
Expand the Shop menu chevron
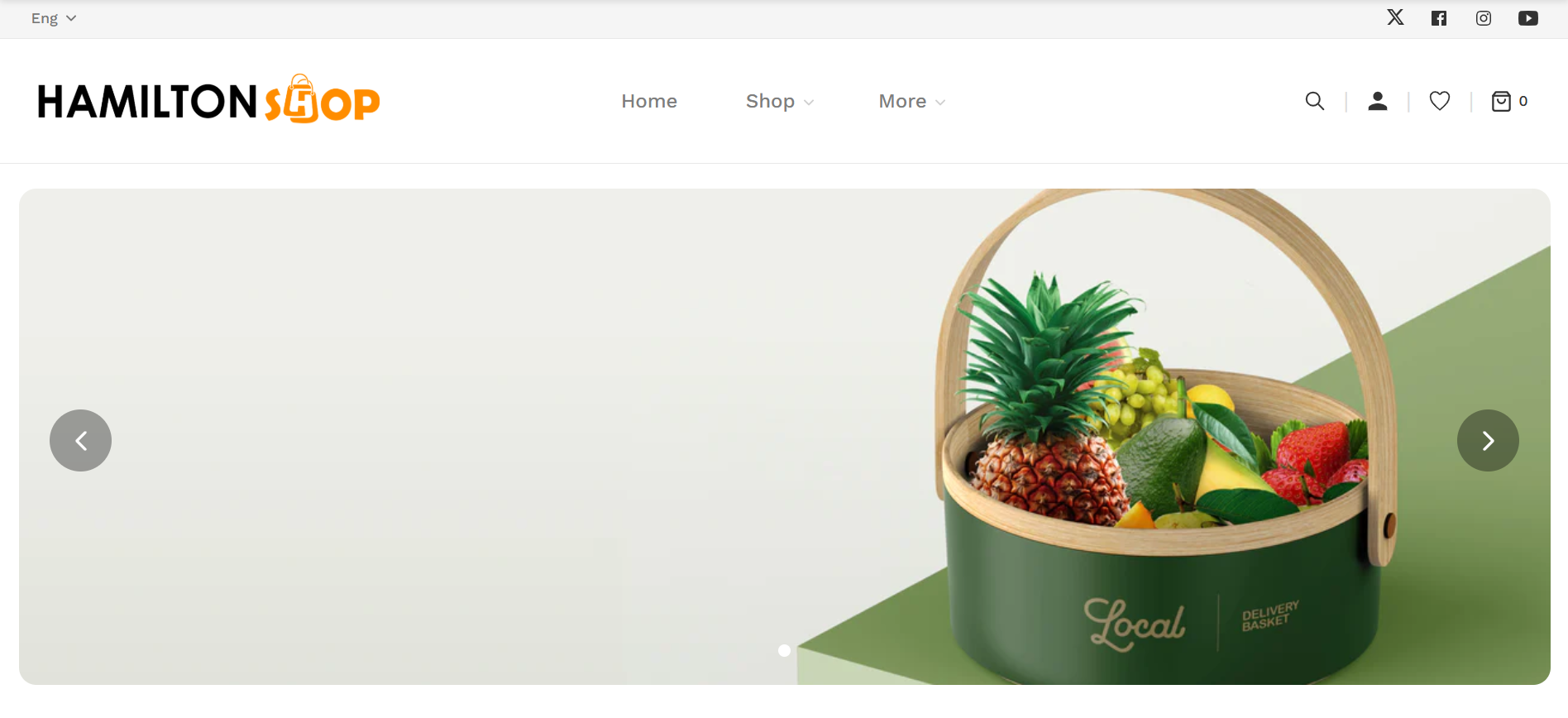tap(809, 102)
